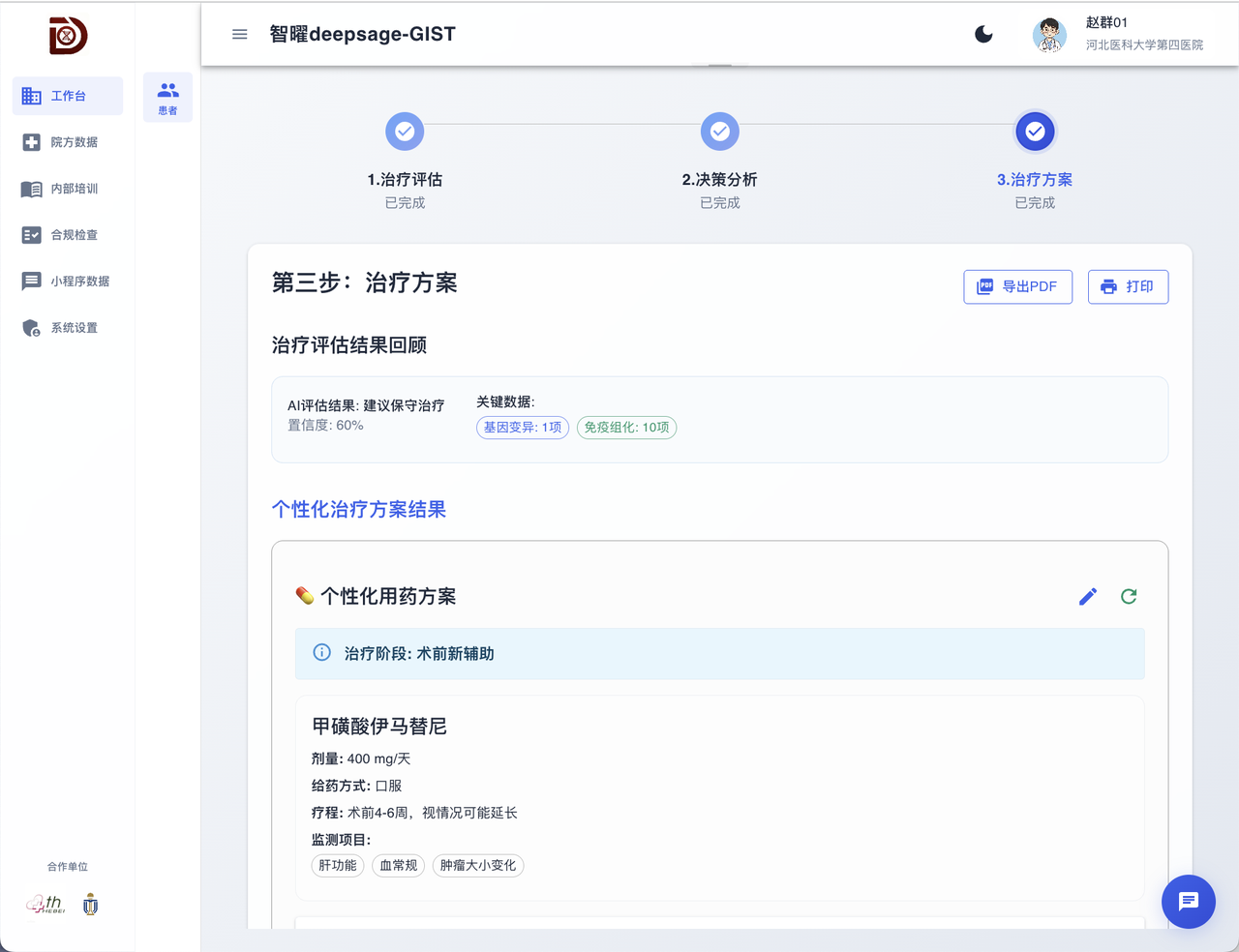Screen dimensions: 1239x952
Task: Open 内部培训 from the sidebar
Action: point(67,188)
